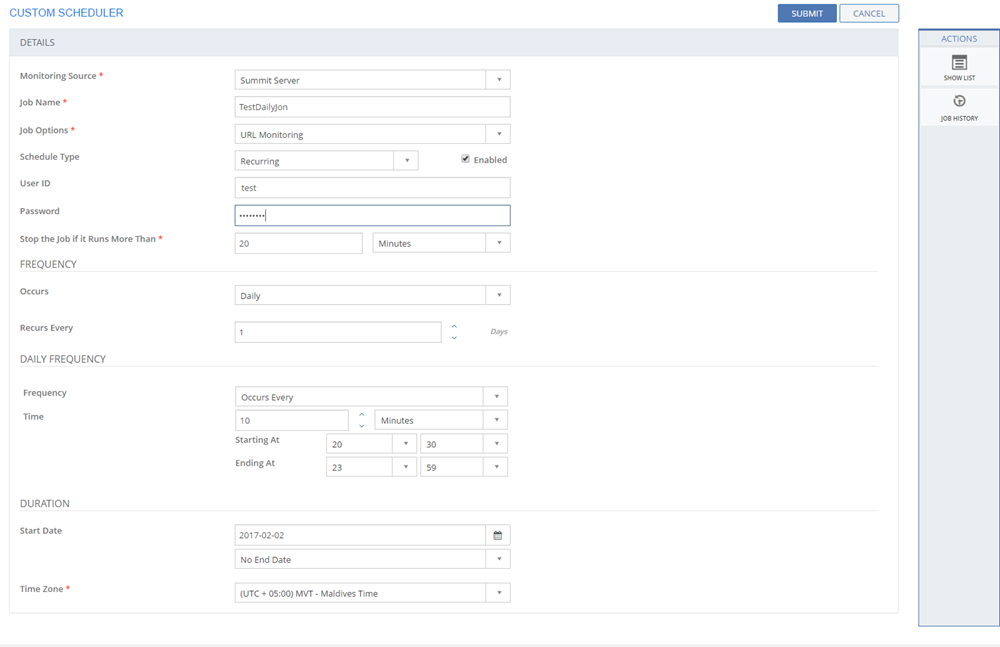The width and height of the screenshot is (1000, 647).
Task: Open the Job History icon
Action: tap(959, 102)
